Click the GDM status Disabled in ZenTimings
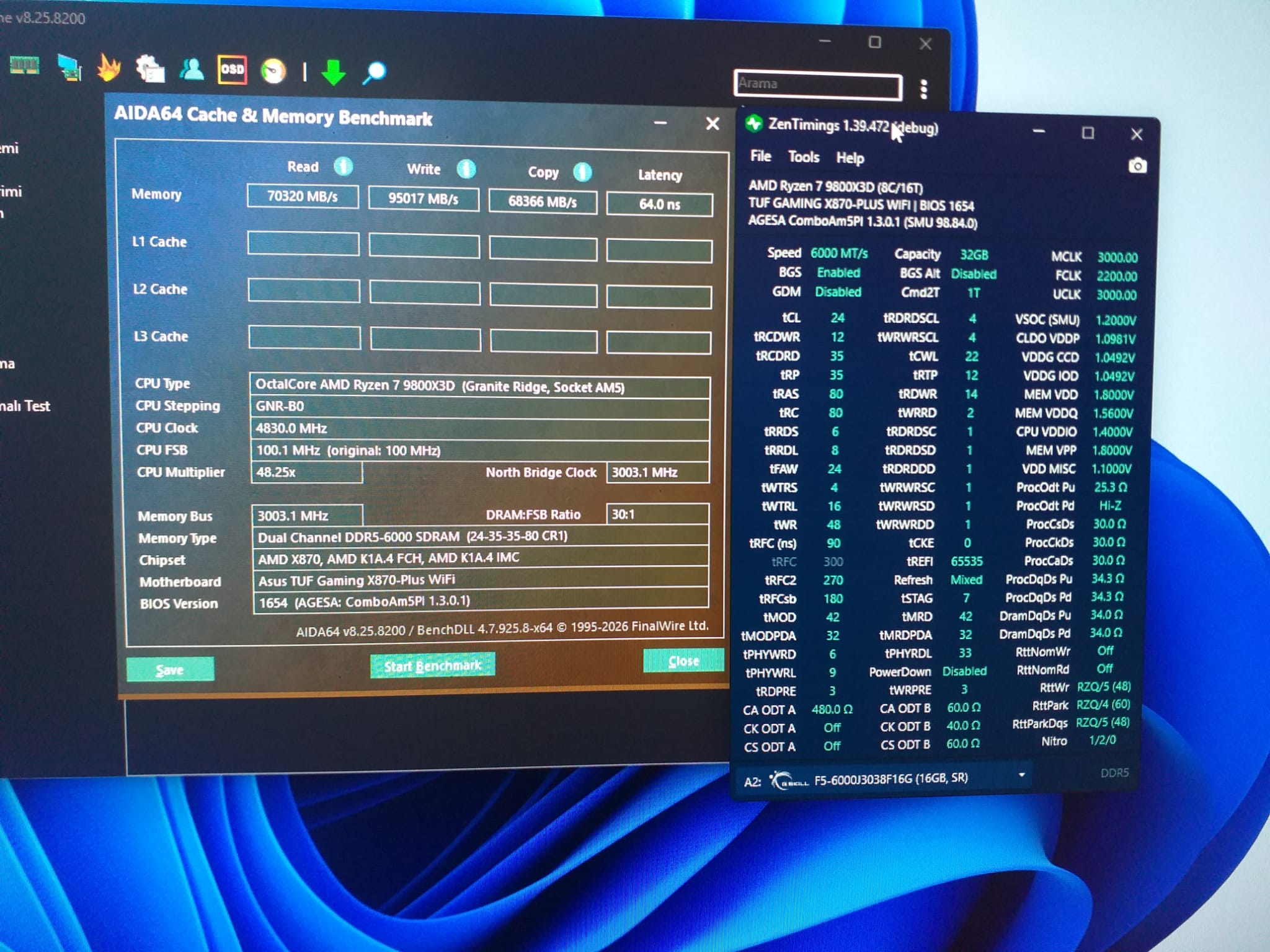 pos(838,292)
